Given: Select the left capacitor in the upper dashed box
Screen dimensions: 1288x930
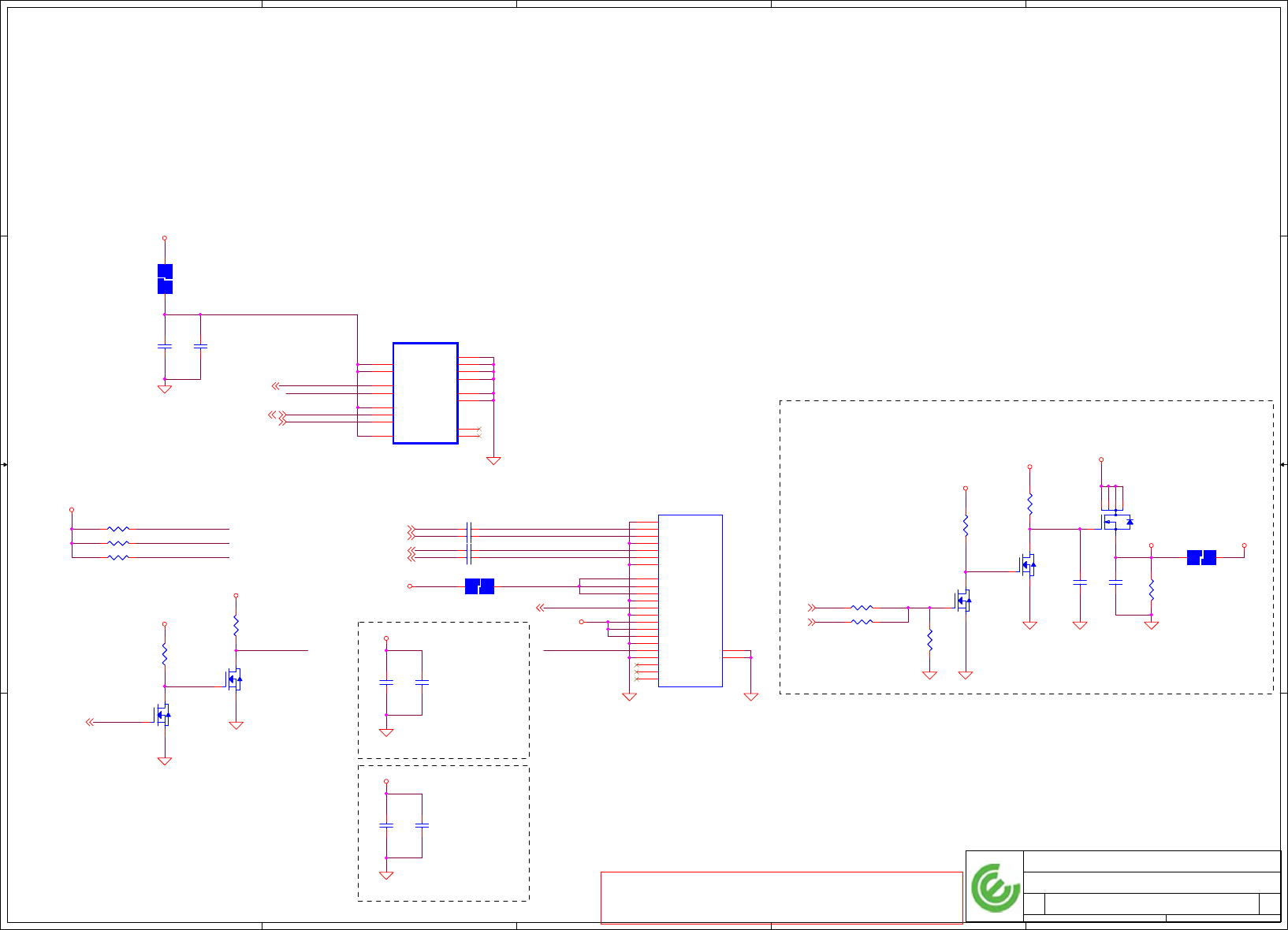Looking at the screenshot, I should pos(386,683).
